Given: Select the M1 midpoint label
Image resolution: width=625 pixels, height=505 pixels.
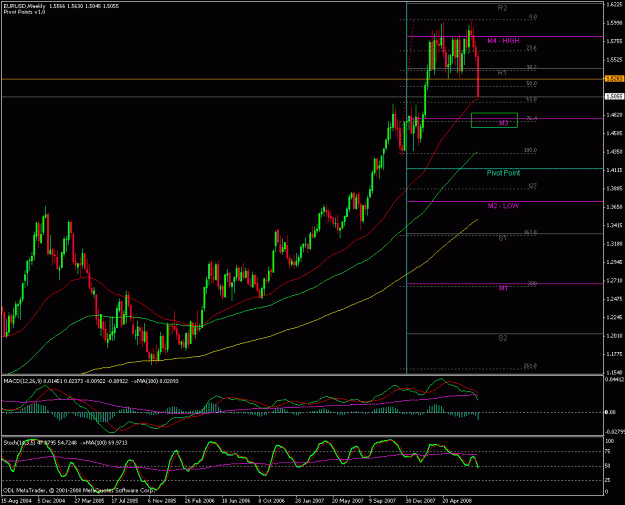Looking at the screenshot, I should point(503,288).
